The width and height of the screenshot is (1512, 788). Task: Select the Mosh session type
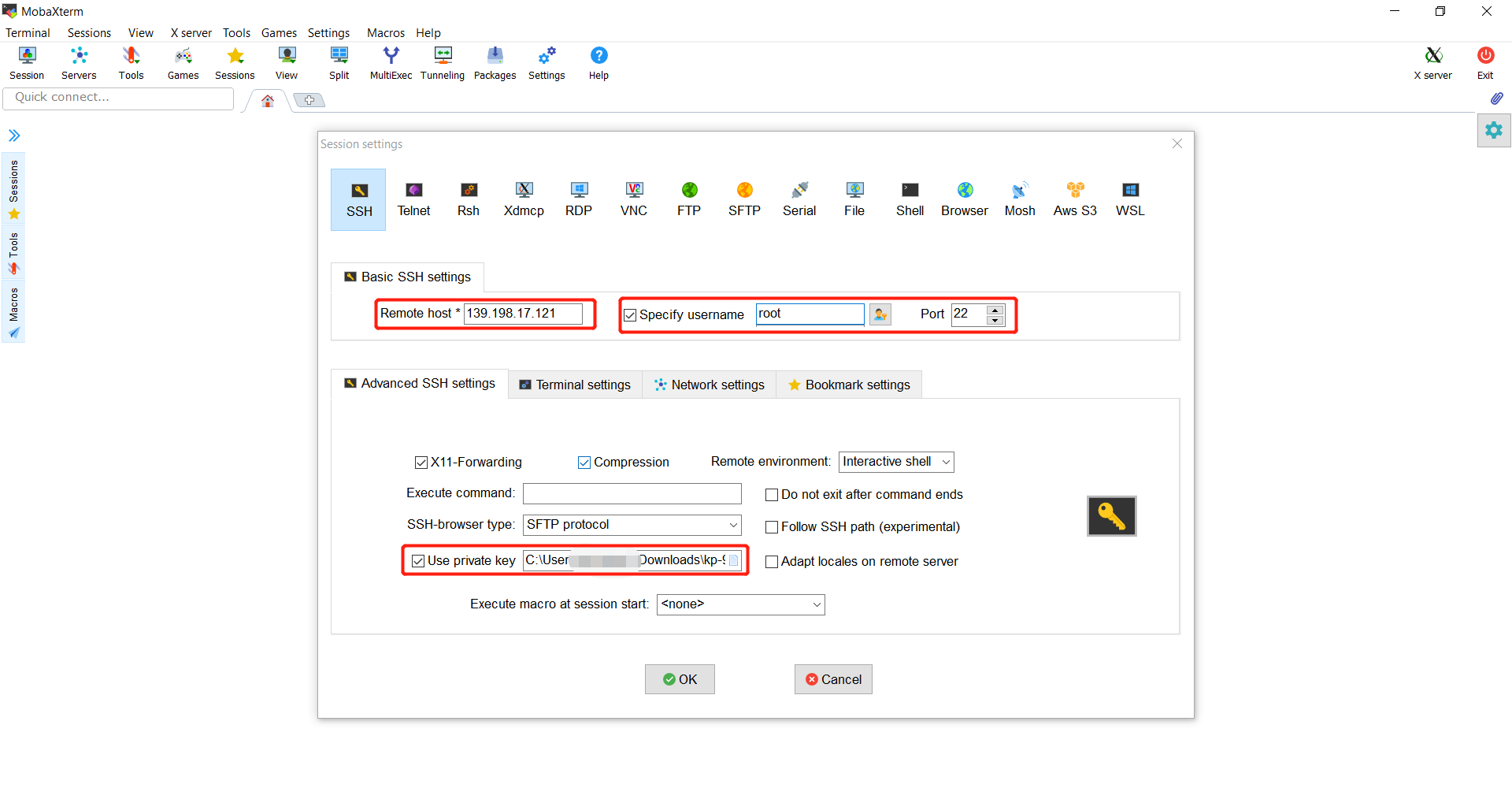click(x=1020, y=199)
